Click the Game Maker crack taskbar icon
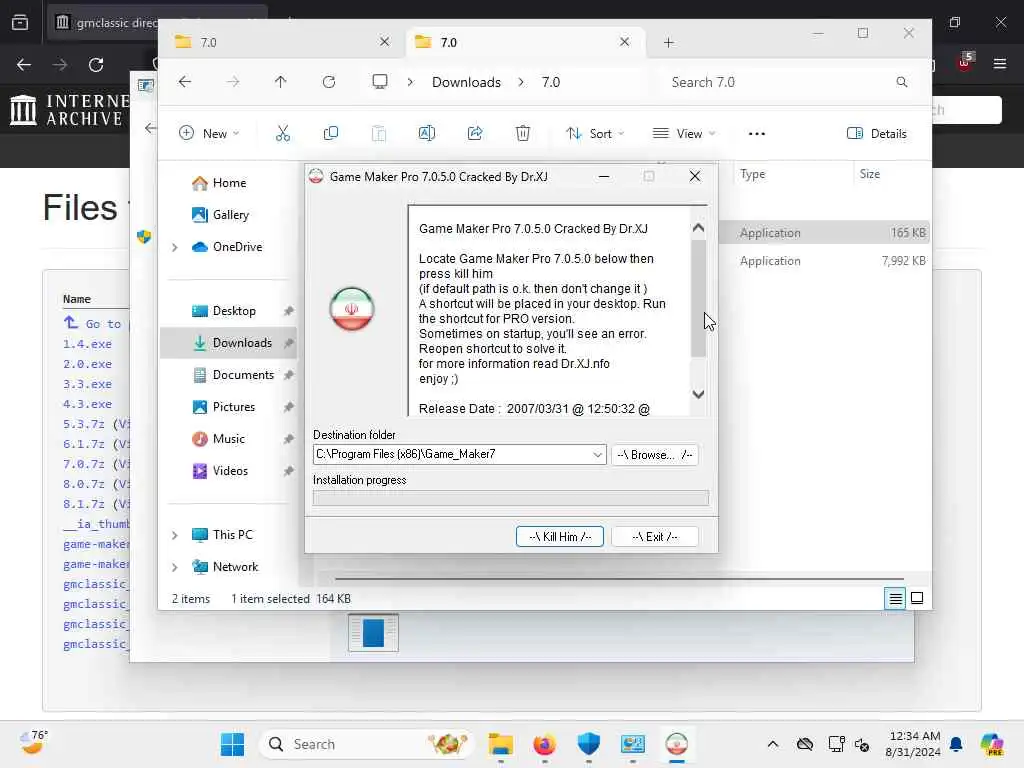 tap(677, 744)
